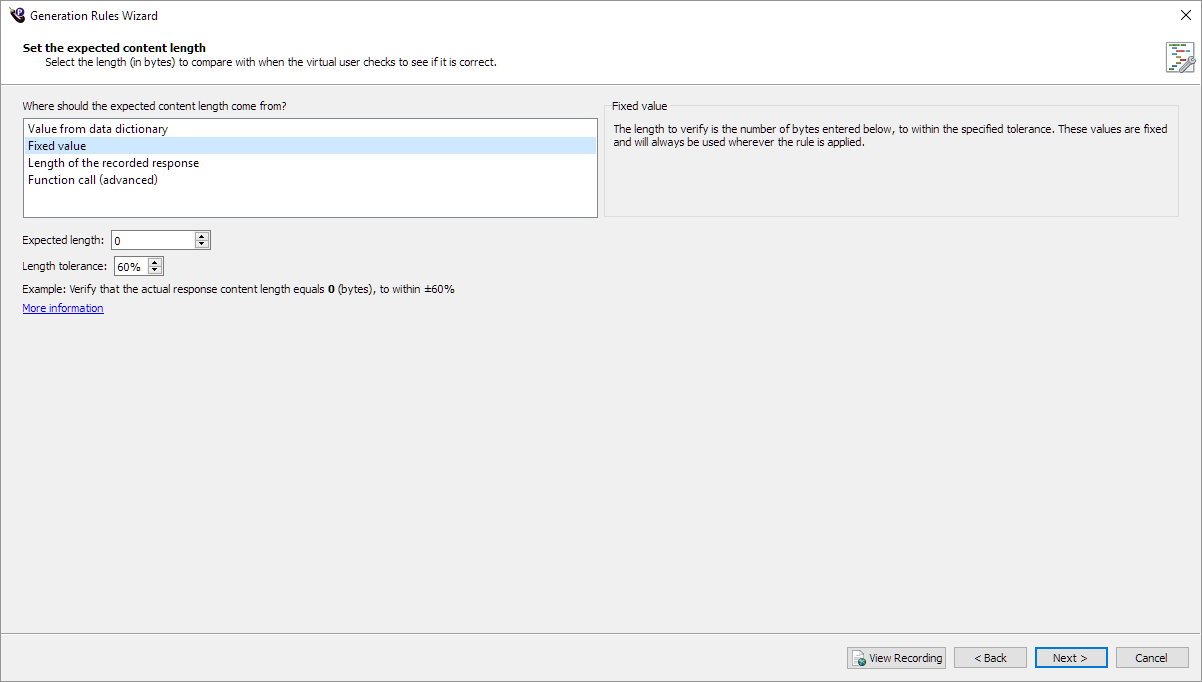Image resolution: width=1202 pixels, height=682 pixels.
Task: Increase Expected length with up arrow
Action: pyautogui.click(x=202, y=236)
